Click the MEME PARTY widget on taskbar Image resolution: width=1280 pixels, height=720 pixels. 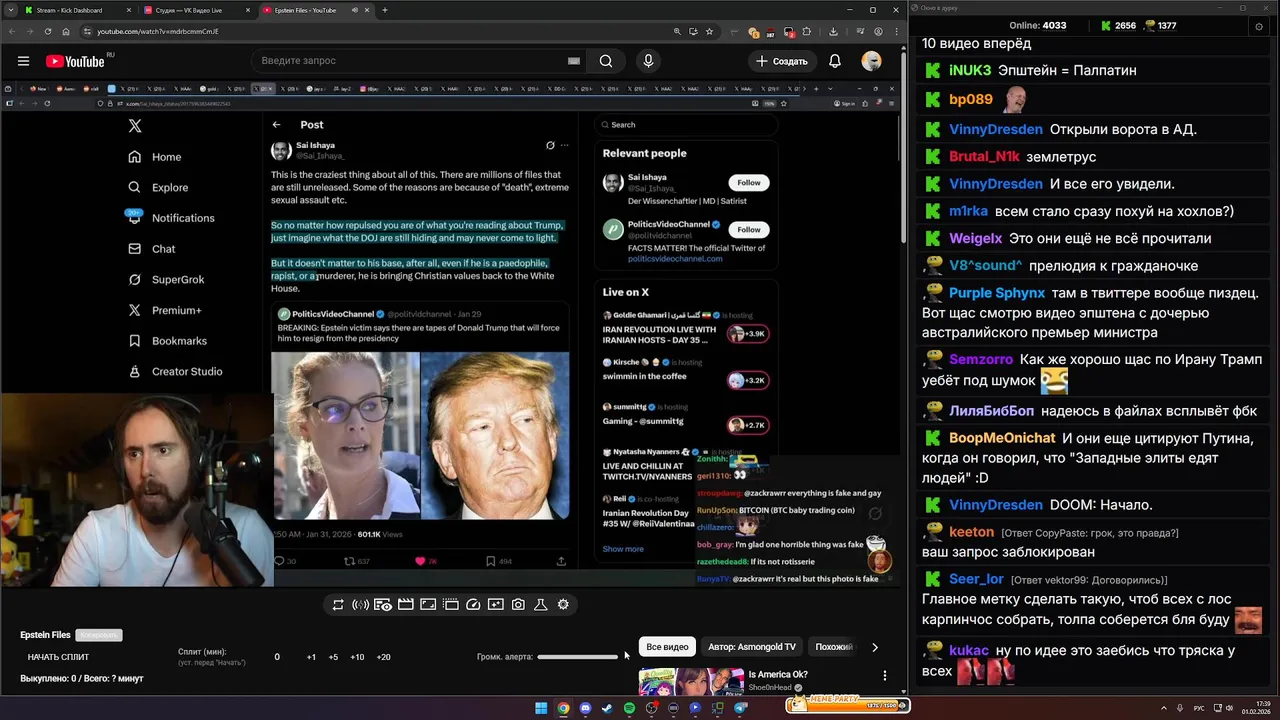(x=848, y=705)
